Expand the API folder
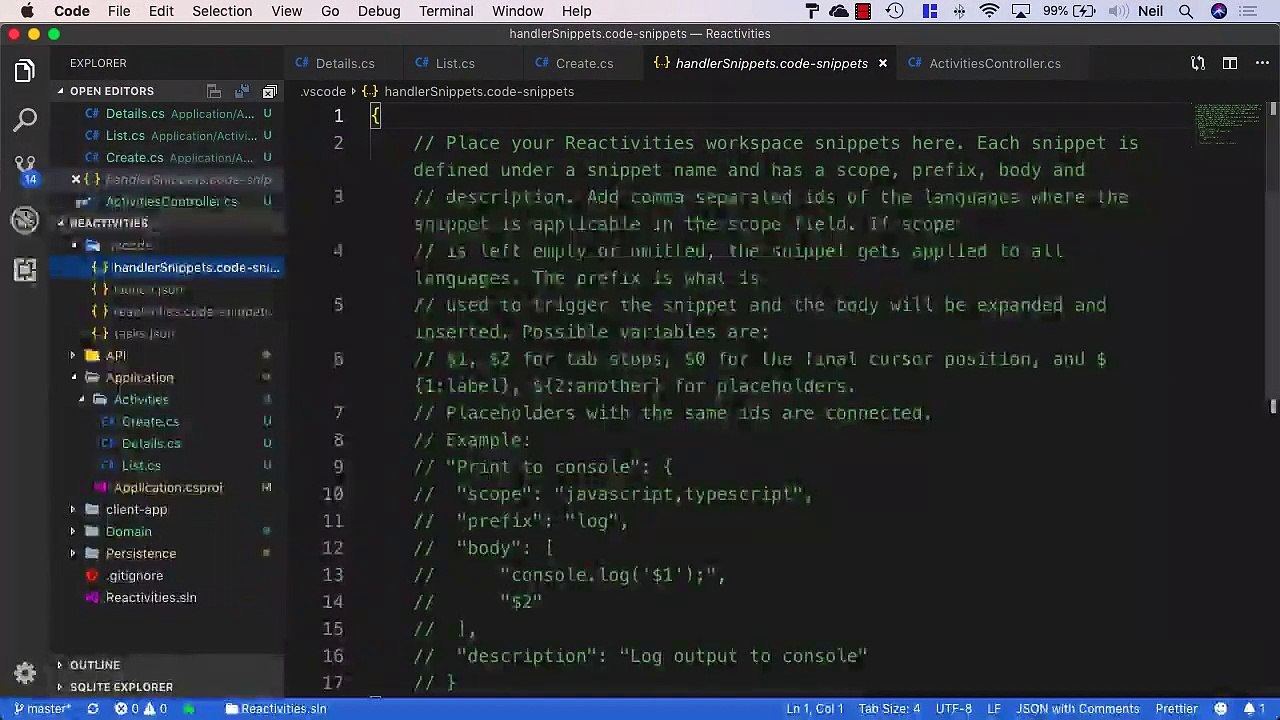Screen dimensions: 1280x720 point(116,355)
